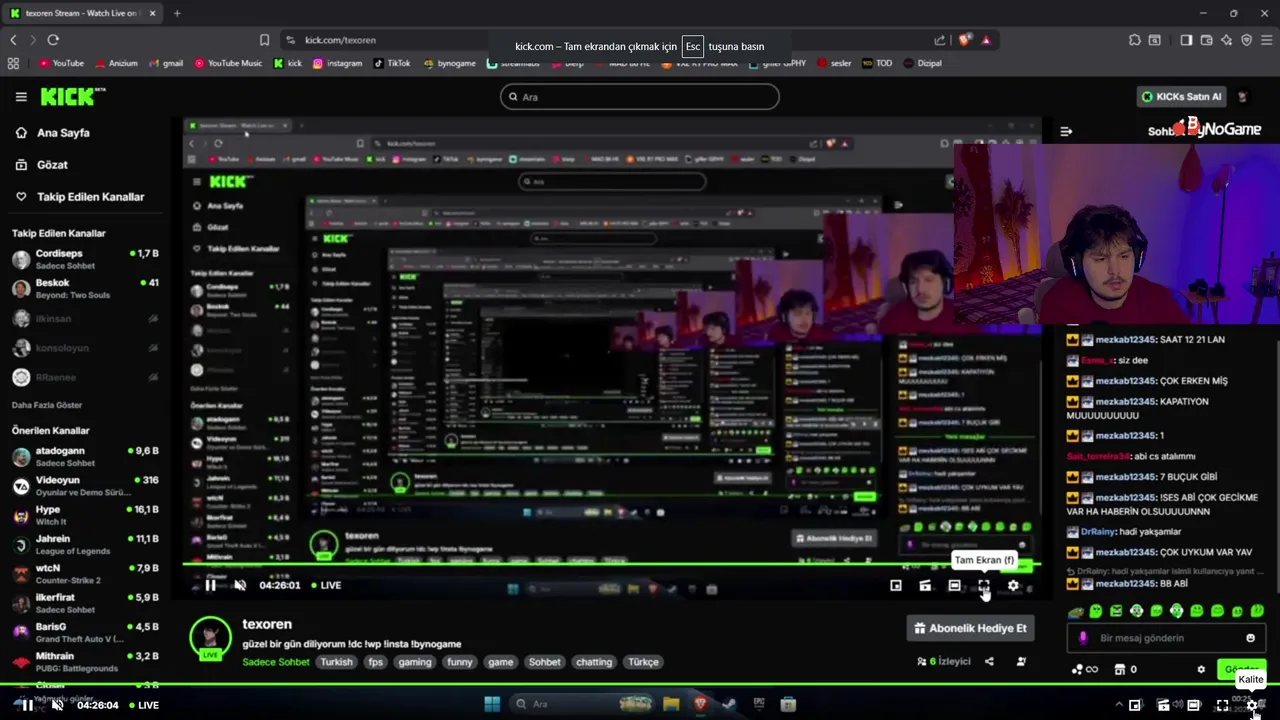Seek on the inner player green progress bar
This screenshot has height=720, width=1280.
[612, 566]
